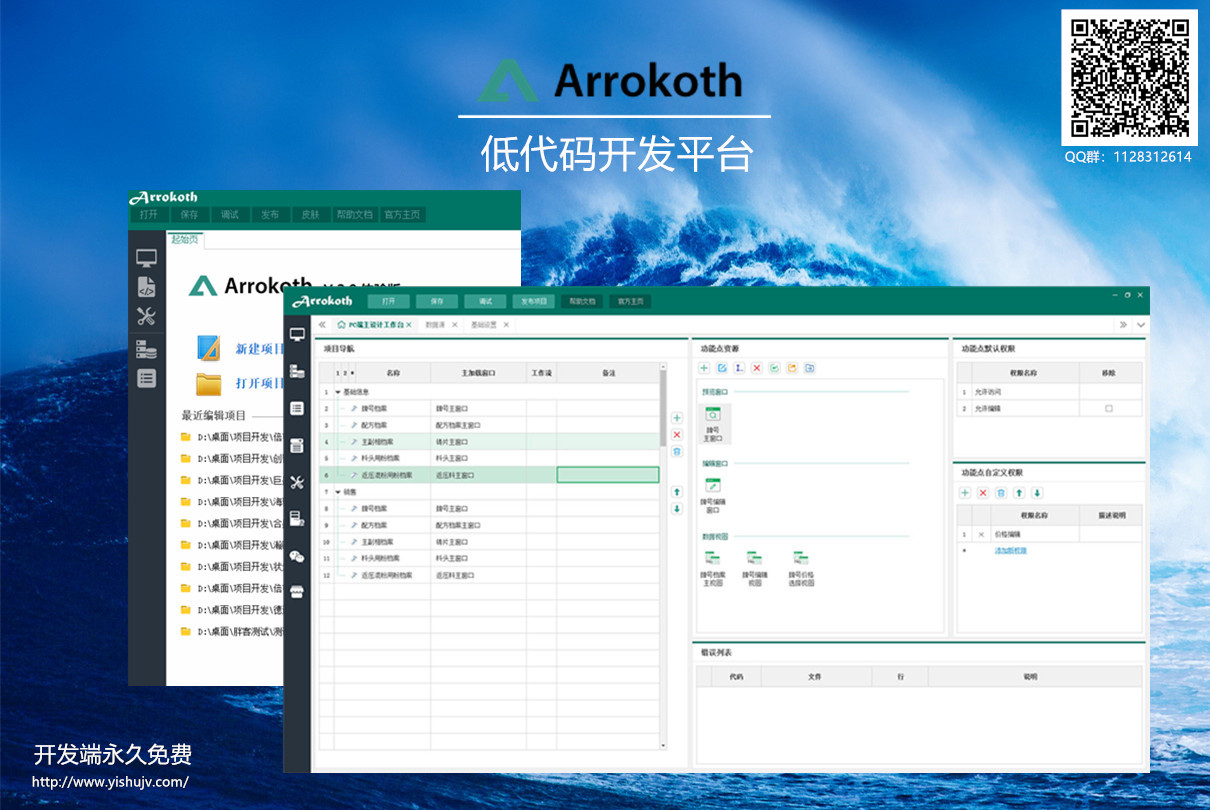This screenshot has width=1210, height=810.
Task: Click the green check icon in 功能点资源 toolbar
Action: (775, 368)
